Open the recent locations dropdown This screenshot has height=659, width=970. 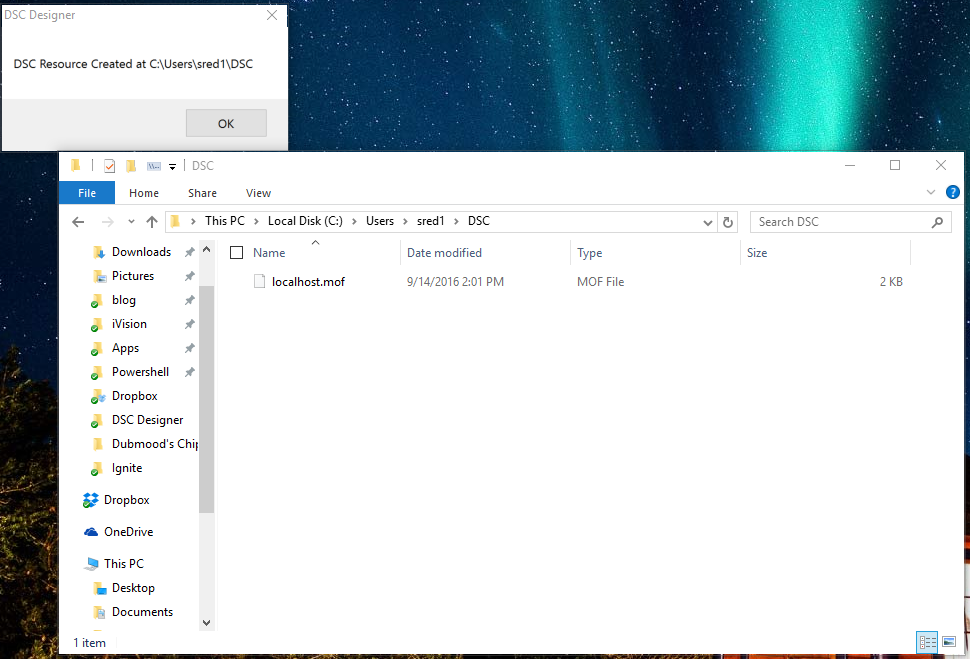click(x=131, y=222)
